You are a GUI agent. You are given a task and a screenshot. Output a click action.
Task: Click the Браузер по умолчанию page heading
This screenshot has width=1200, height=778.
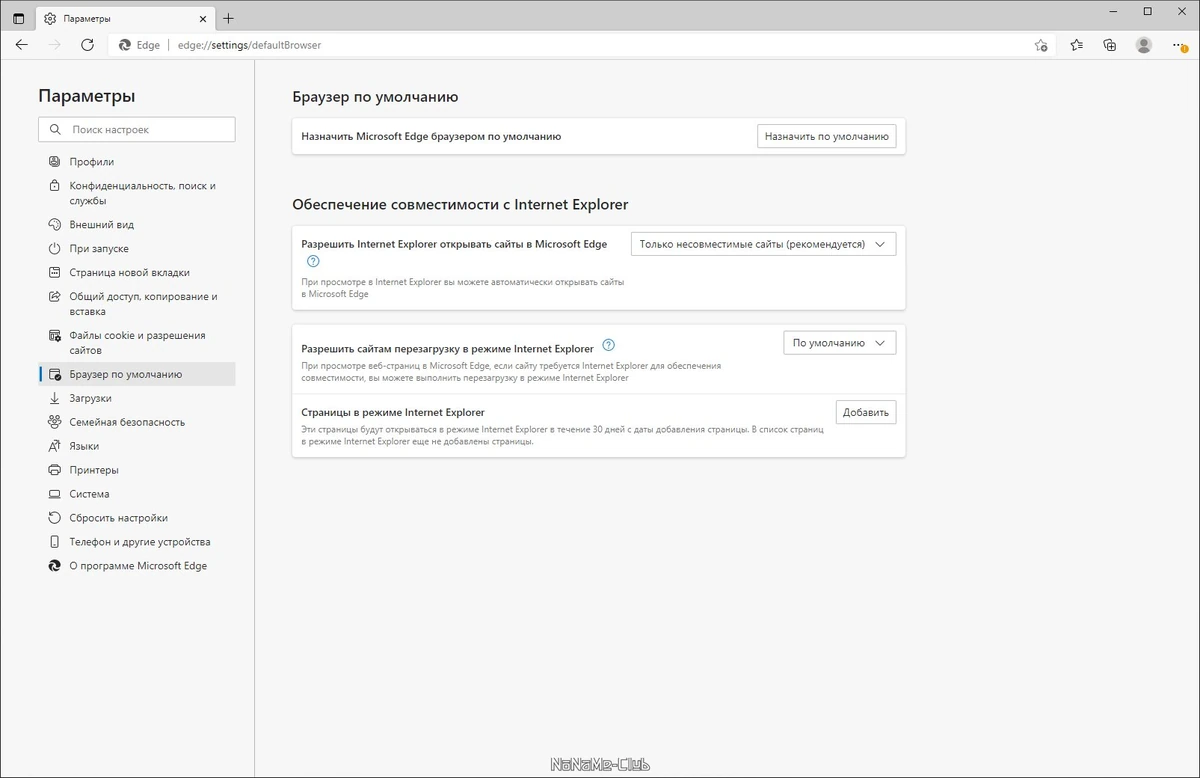coord(375,97)
